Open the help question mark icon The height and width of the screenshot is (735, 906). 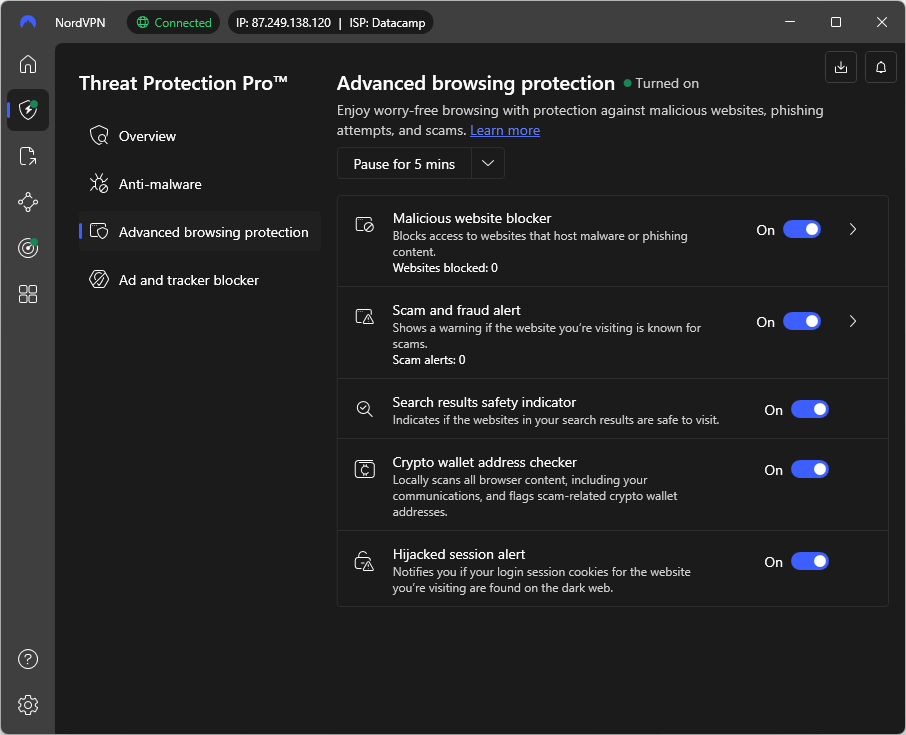click(28, 659)
